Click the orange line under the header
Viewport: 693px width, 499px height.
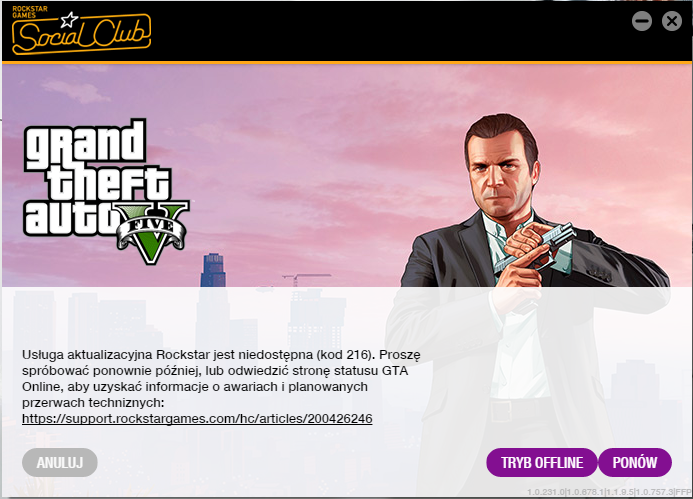tap(346, 63)
